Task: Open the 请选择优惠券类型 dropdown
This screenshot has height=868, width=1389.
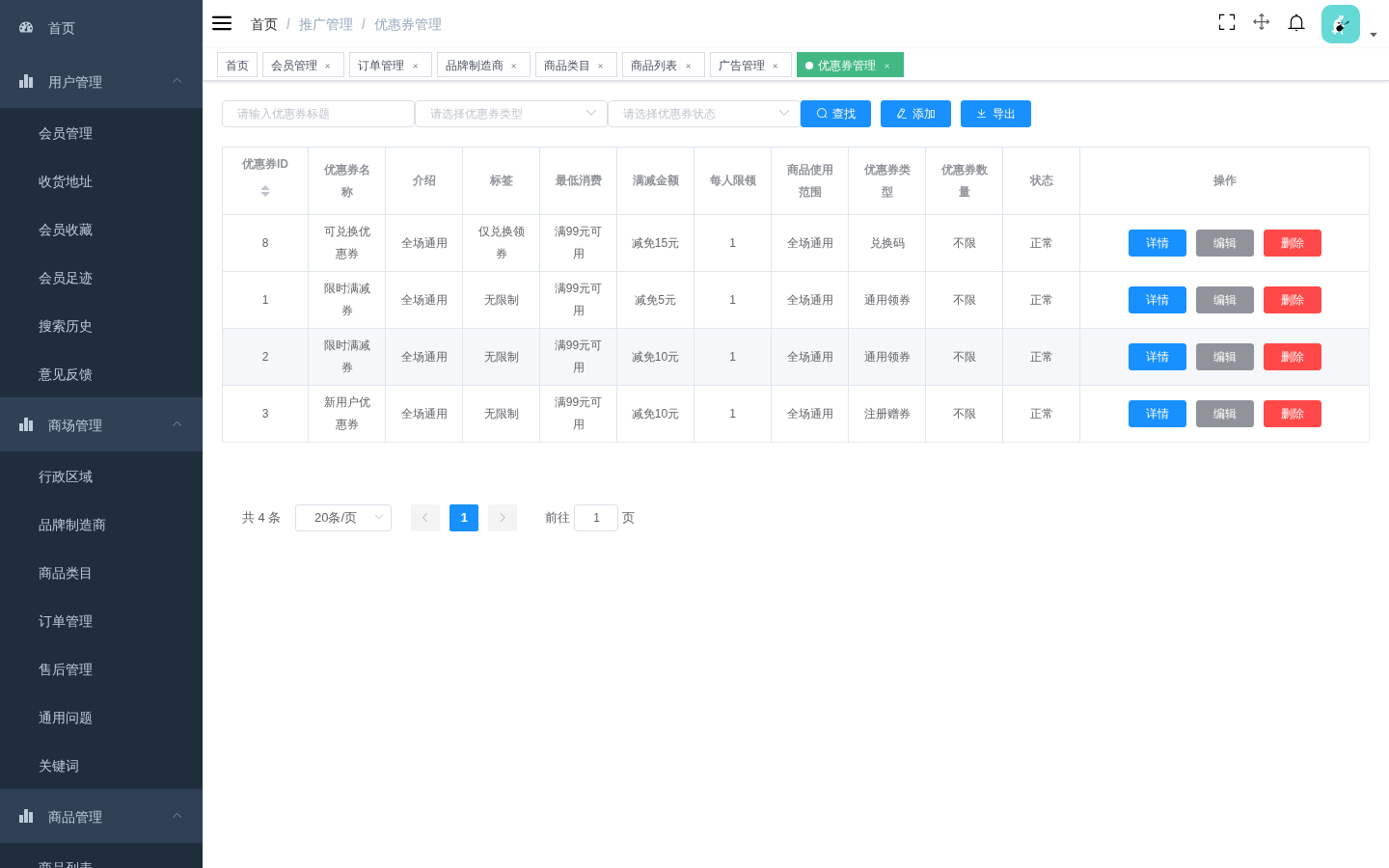Action: [x=511, y=114]
